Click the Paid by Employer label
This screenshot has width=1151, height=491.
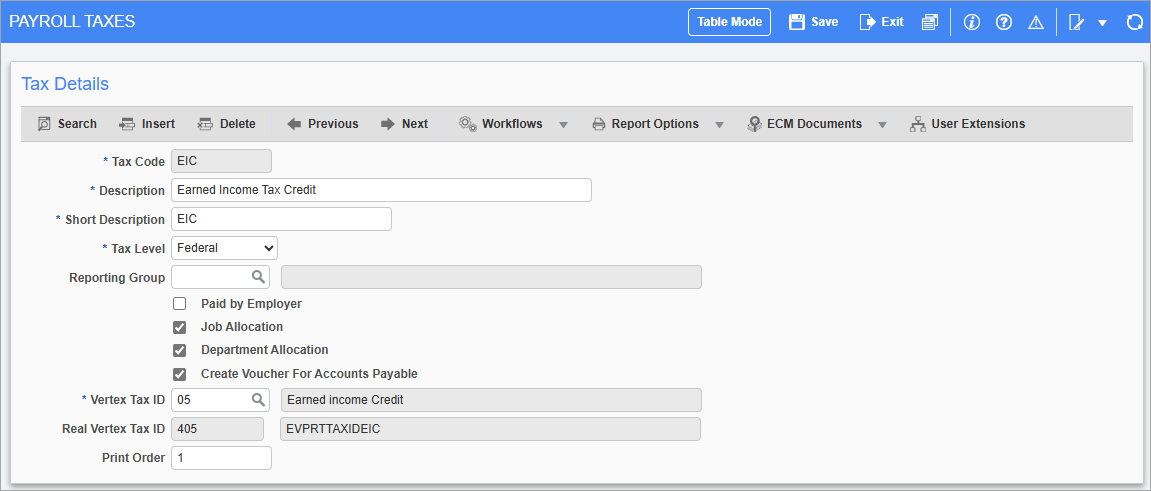251,304
